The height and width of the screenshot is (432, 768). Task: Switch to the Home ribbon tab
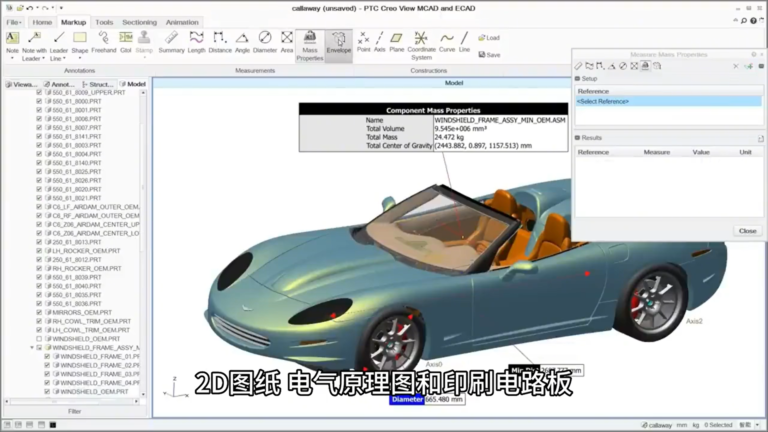coord(42,22)
